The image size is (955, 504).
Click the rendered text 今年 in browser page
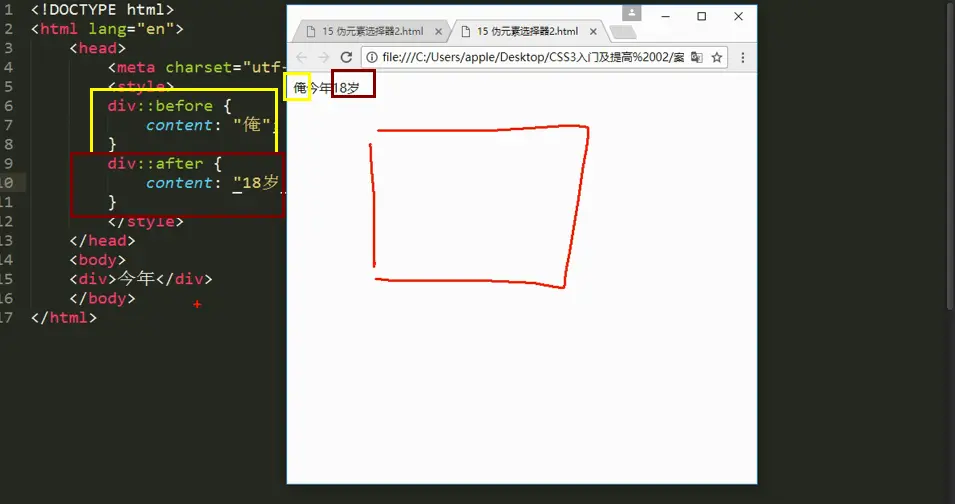coord(320,88)
